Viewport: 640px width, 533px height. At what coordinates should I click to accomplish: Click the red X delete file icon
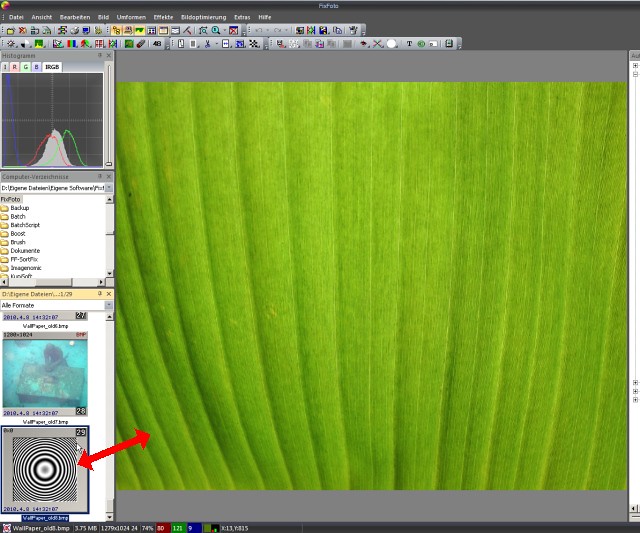point(22,31)
